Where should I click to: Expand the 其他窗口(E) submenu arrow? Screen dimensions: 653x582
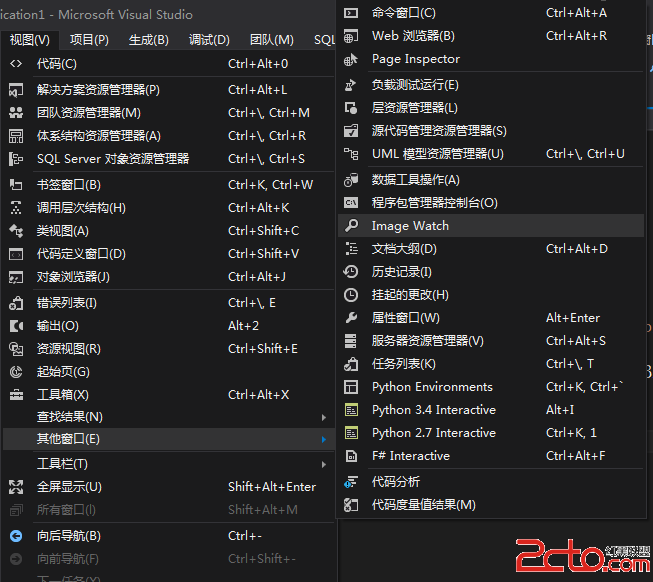coord(324,440)
